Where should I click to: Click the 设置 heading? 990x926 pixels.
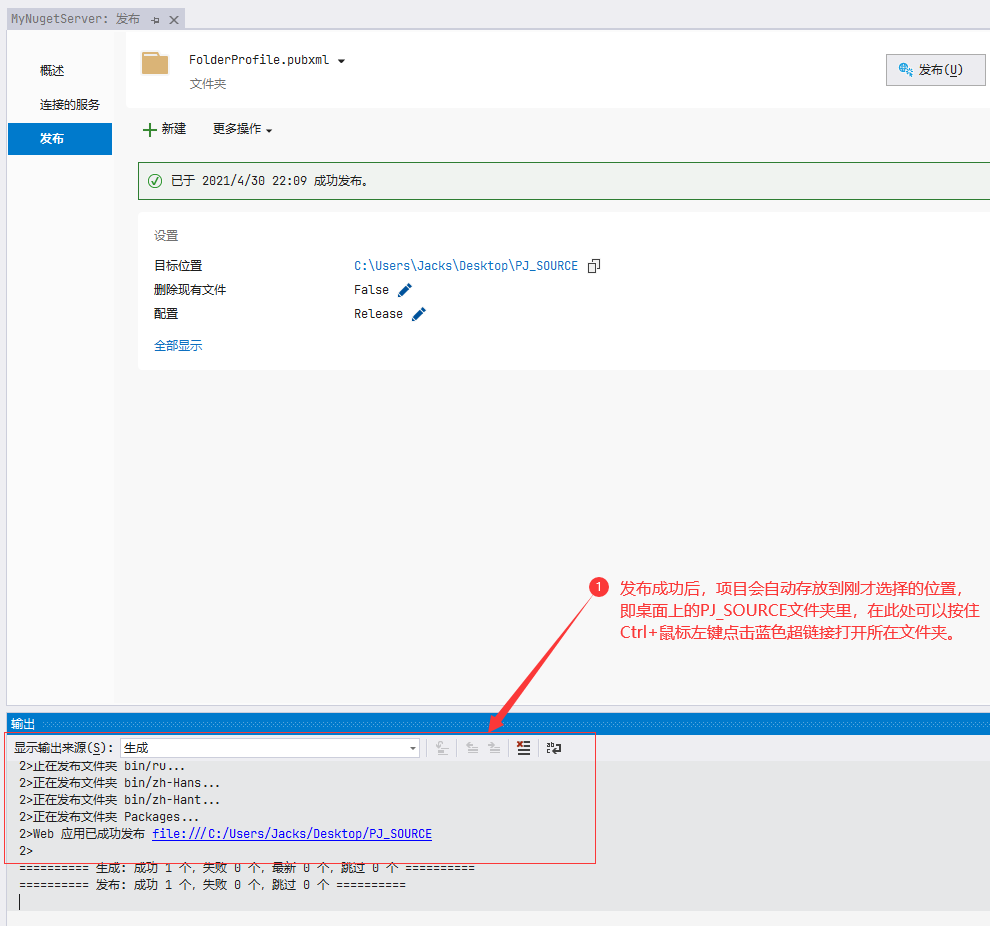coord(166,235)
